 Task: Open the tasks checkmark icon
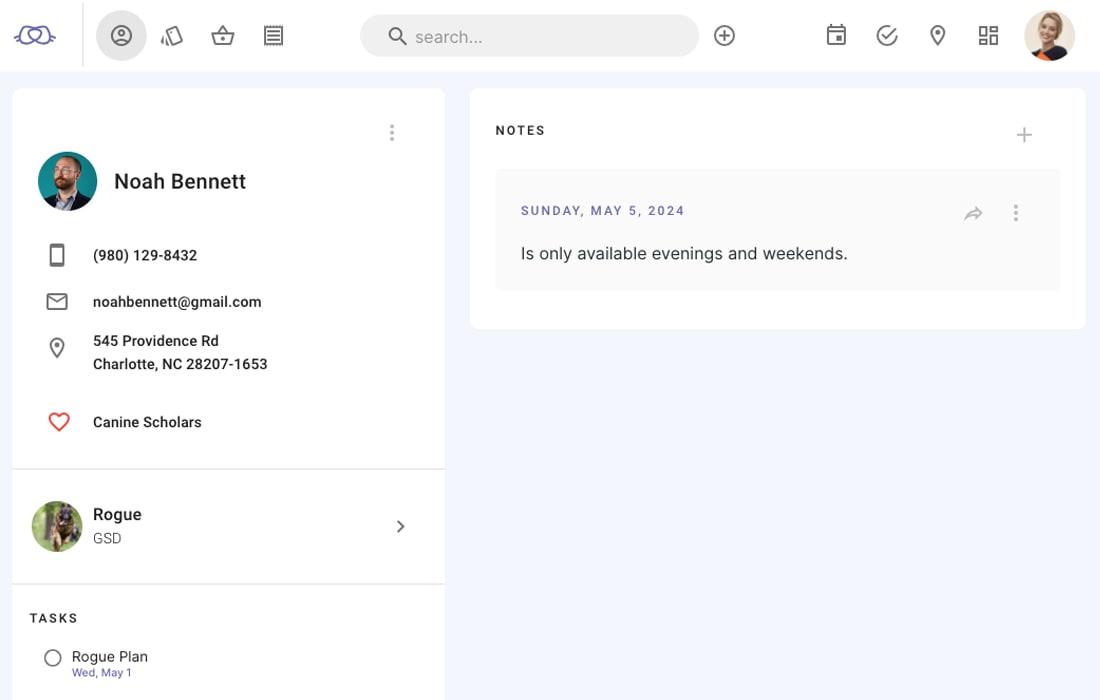click(x=887, y=36)
